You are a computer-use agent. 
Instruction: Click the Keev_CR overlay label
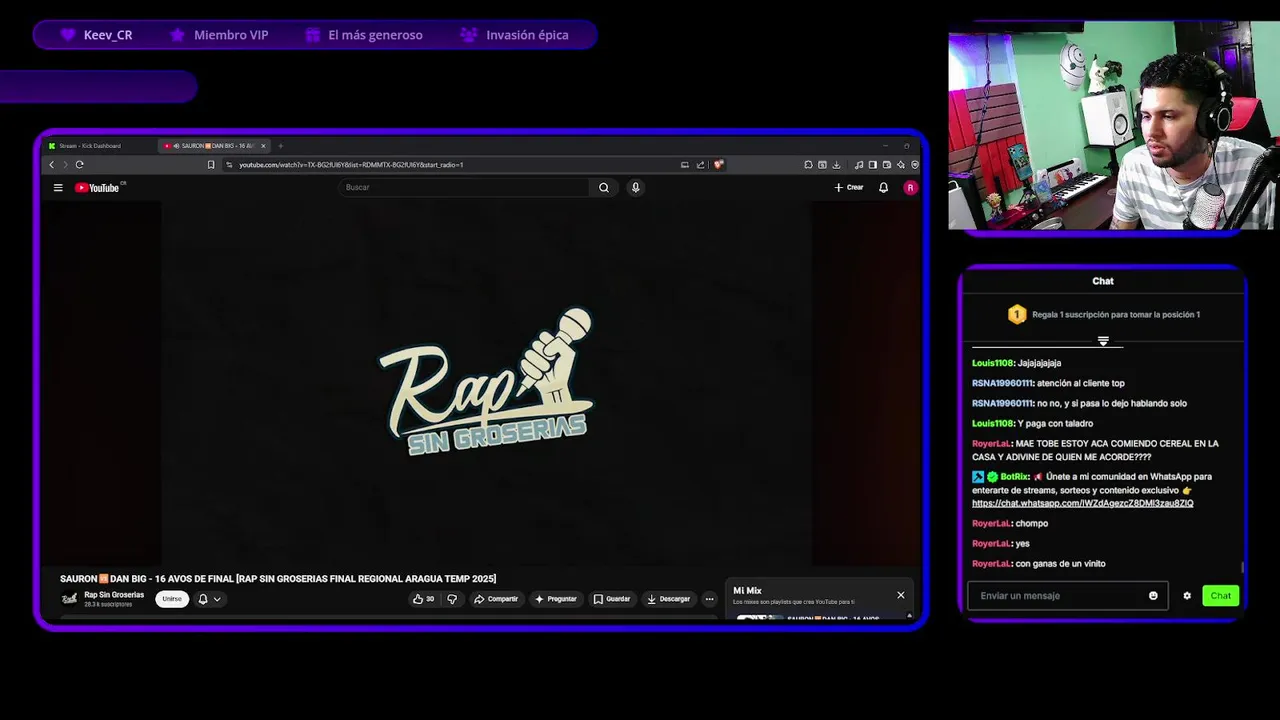(x=96, y=35)
